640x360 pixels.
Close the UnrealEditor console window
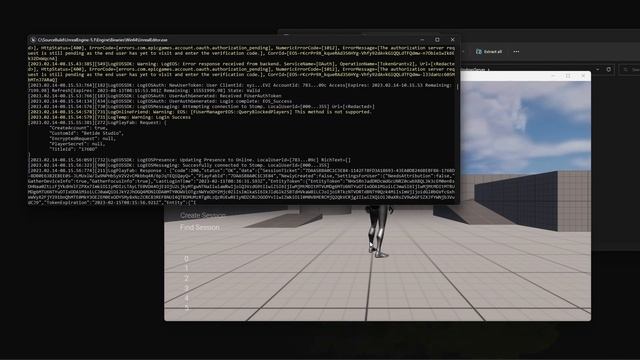coord(452,40)
